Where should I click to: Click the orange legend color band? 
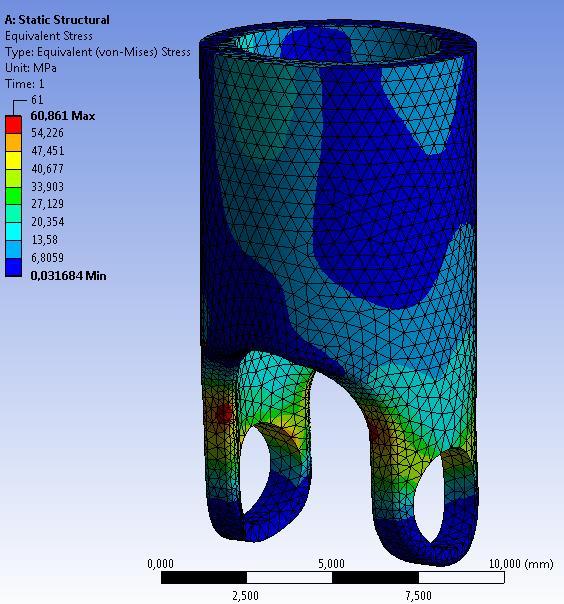click(13, 142)
